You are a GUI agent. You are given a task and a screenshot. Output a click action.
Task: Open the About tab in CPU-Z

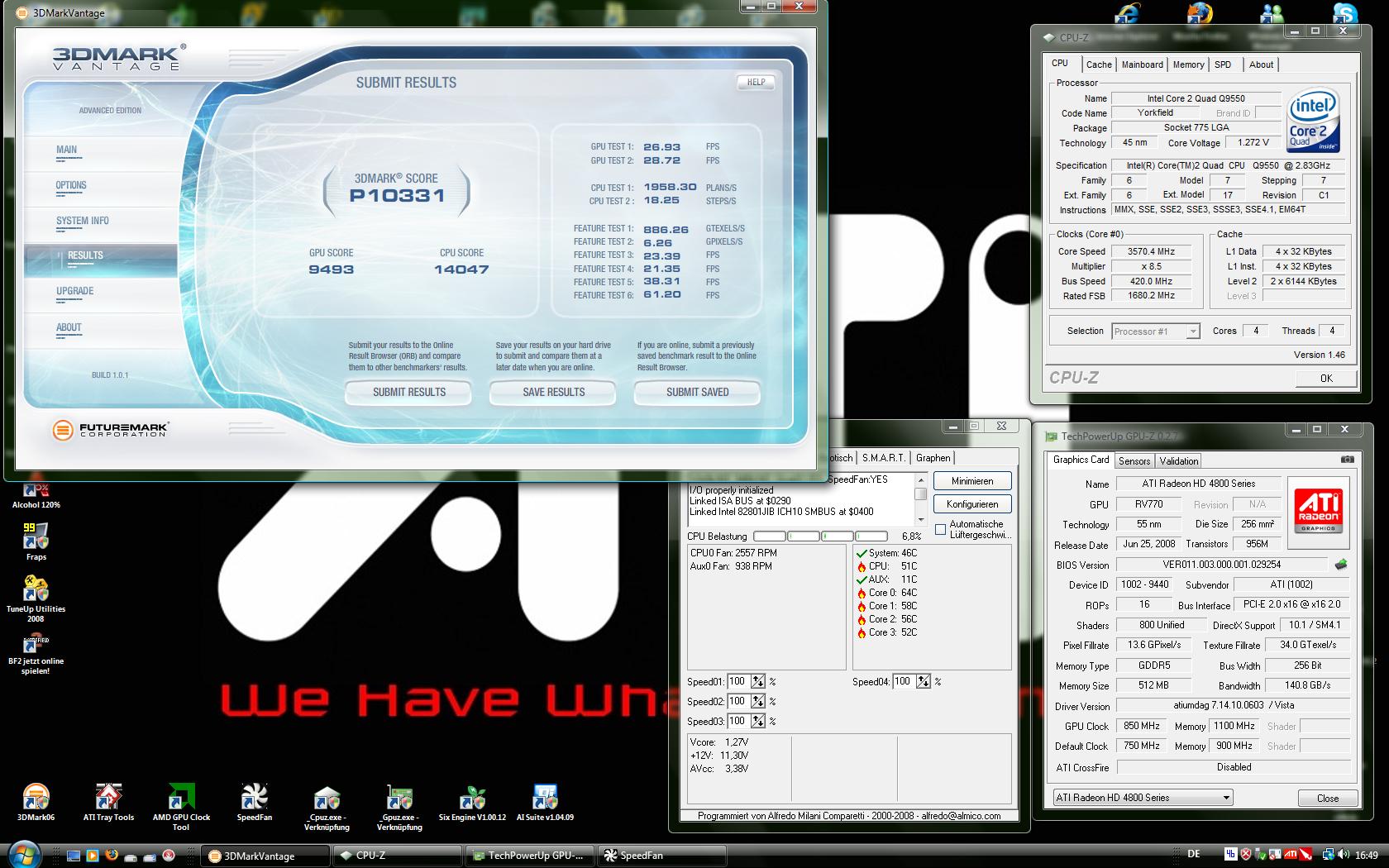[x=1261, y=64]
